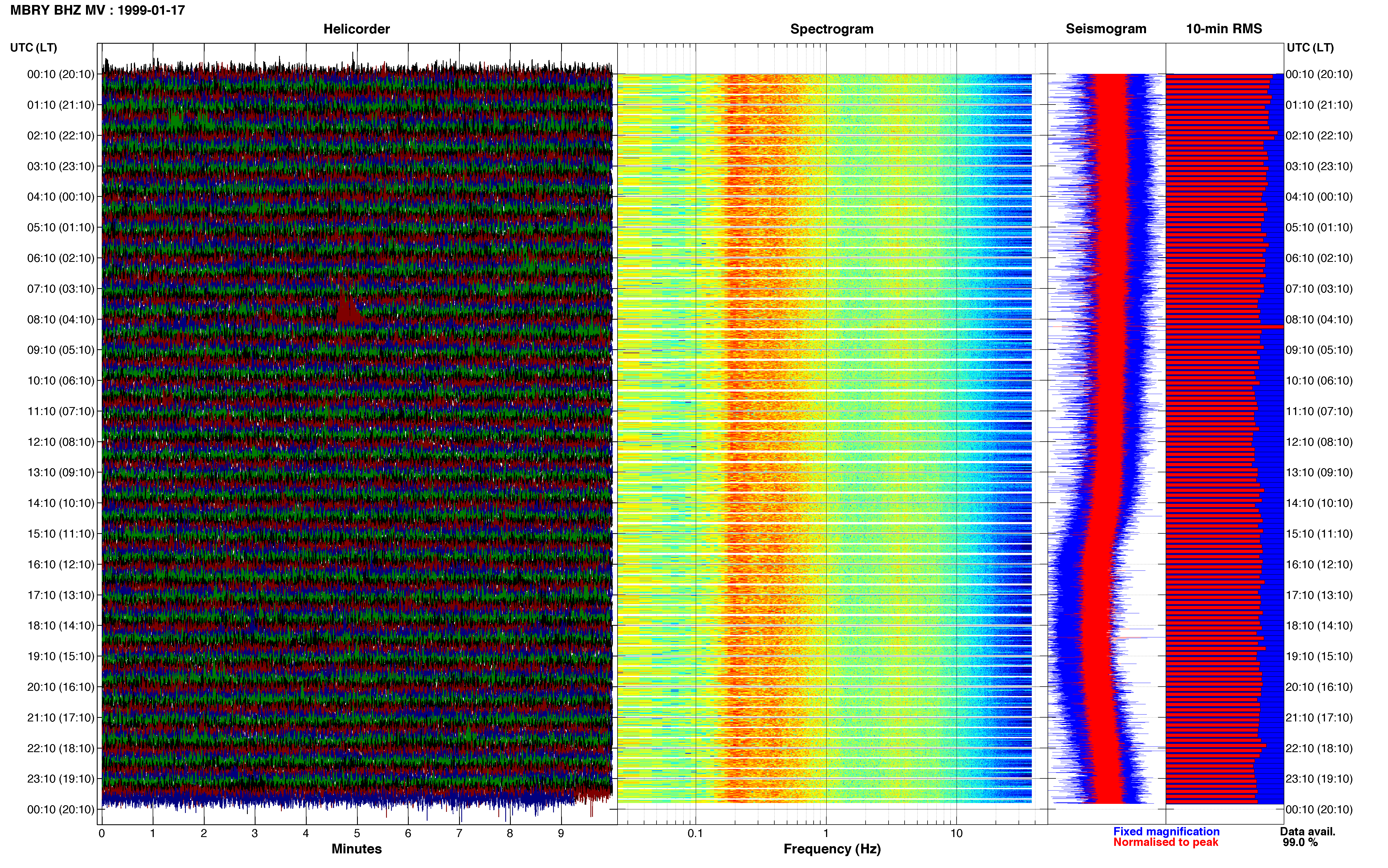1388x868 pixels.
Task: Click the 'Minutes' x-axis label
Action: 356,849
